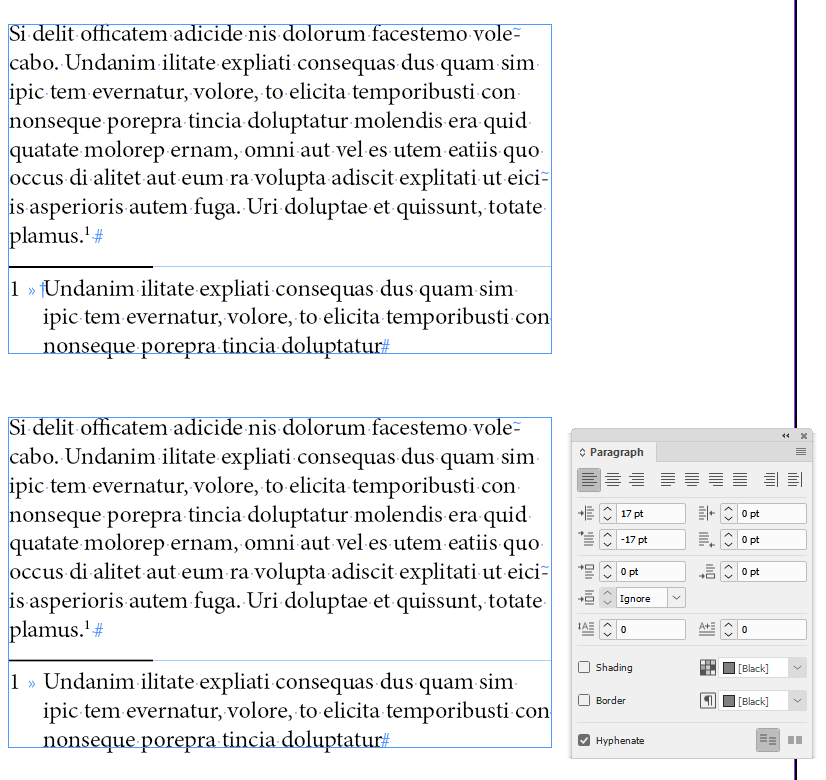Apply Justify all lines alignment
The height and width of the screenshot is (780, 826).
click(x=738, y=479)
